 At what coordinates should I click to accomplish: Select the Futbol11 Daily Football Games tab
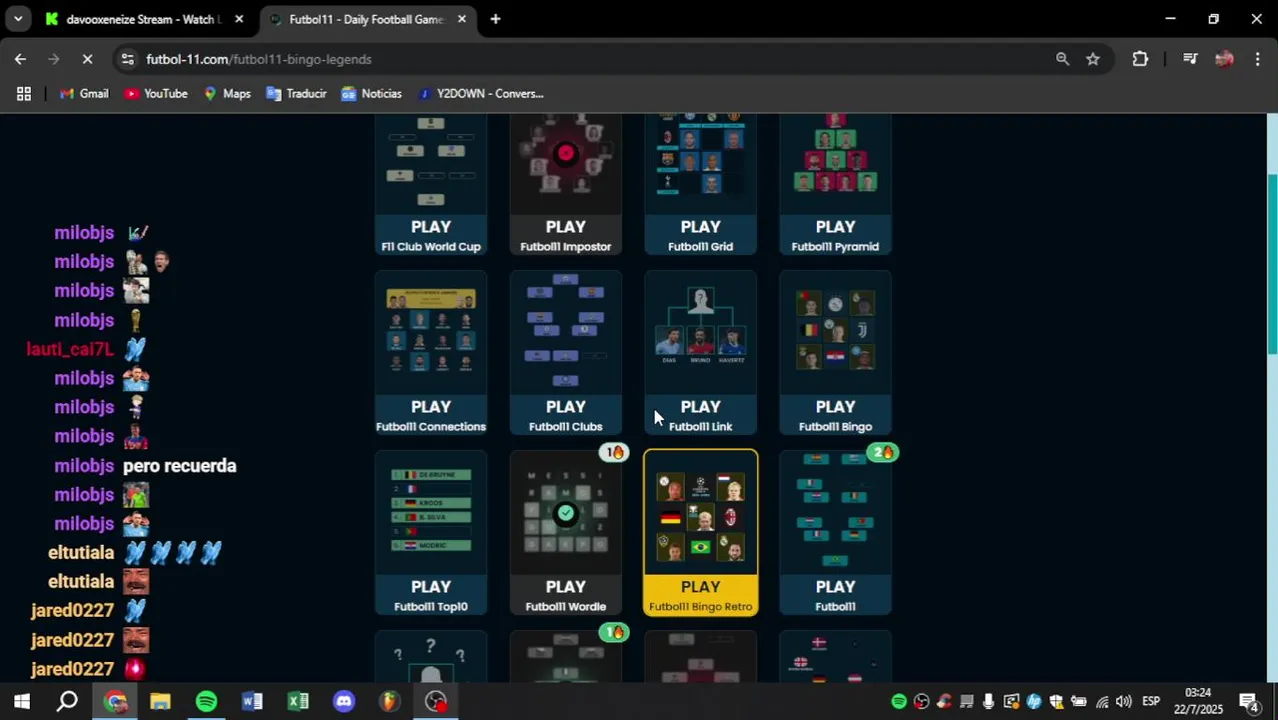[366, 19]
